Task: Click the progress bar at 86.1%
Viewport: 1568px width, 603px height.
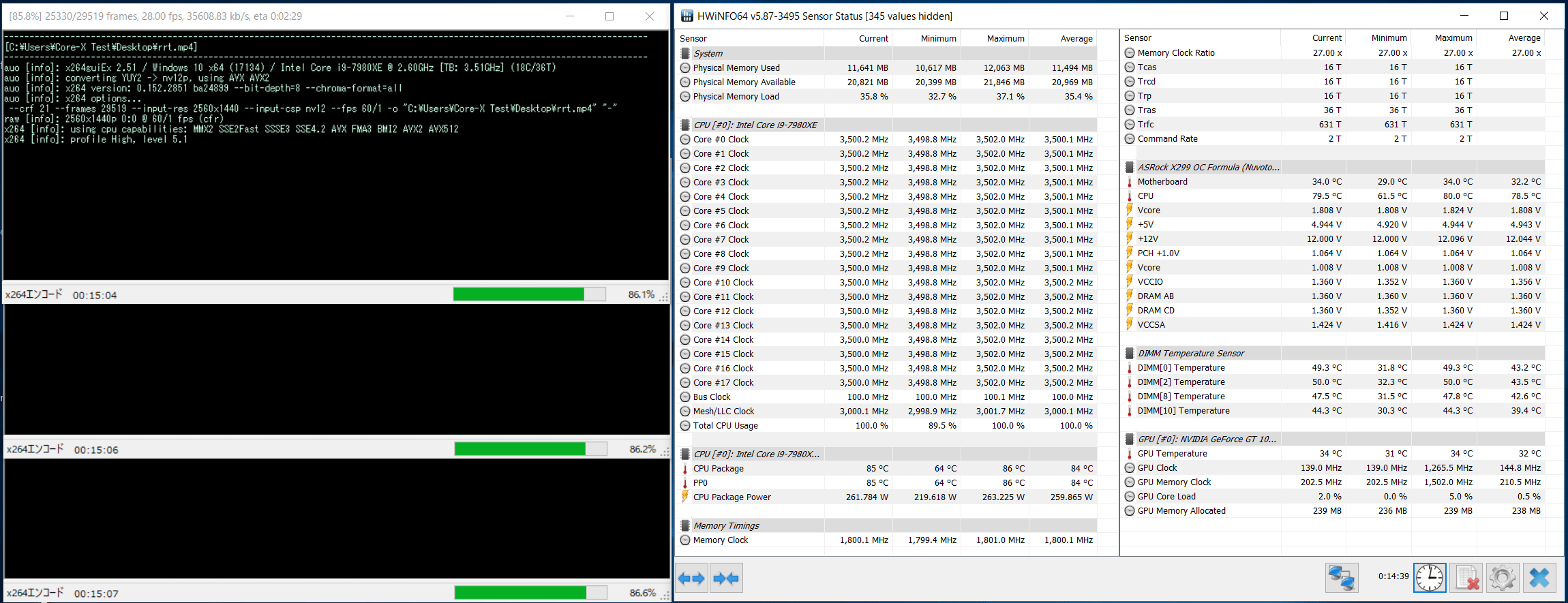Action: point(529,294)
